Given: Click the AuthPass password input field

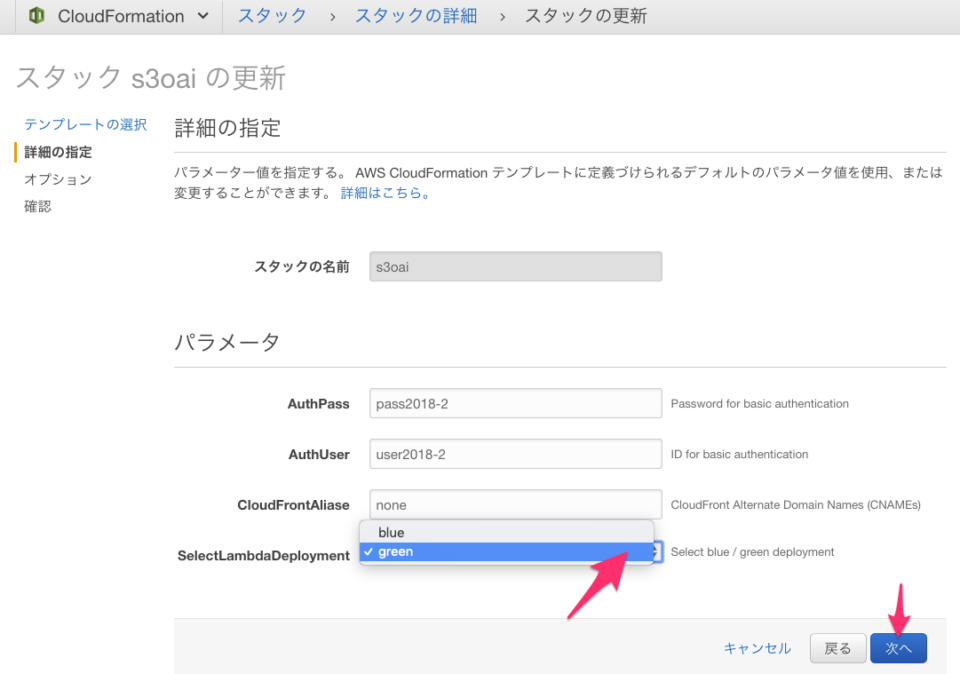Looking at the screenshot, I should pyautogui.click(x=514, y=403).
